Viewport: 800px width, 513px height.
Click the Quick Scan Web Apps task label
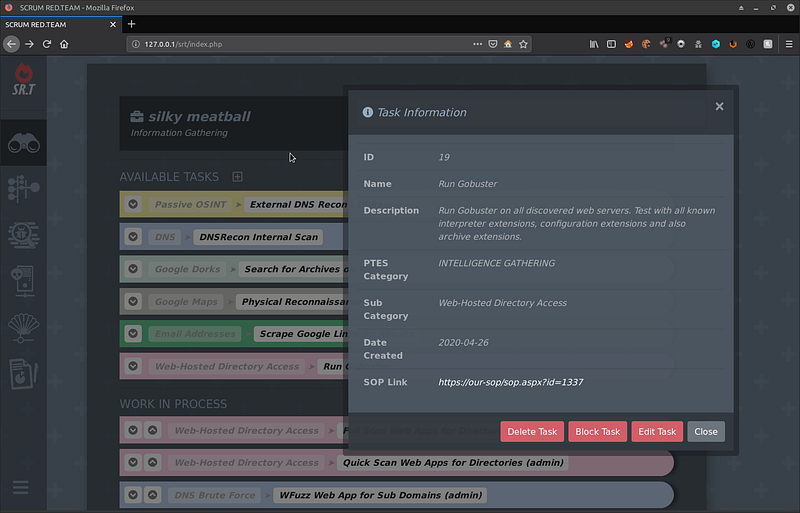point(453,462)
